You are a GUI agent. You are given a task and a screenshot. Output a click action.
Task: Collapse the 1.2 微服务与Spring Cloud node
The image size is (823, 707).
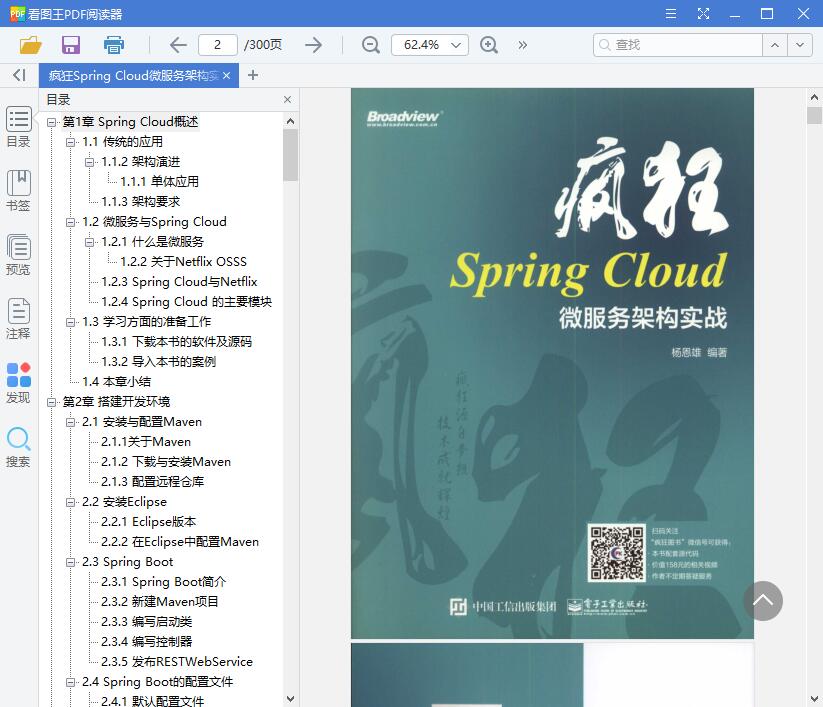[x=70, y=222]
